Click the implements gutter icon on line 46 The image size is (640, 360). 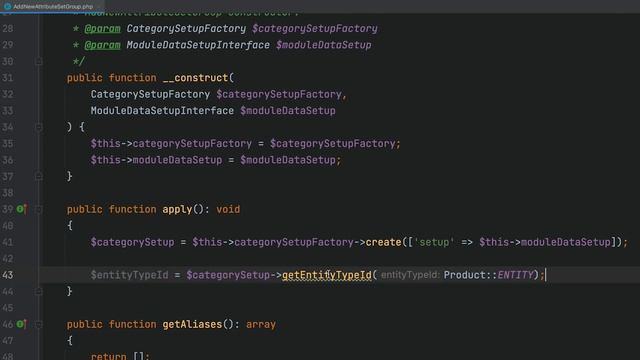pyautogui.click(x=21, y=324)
